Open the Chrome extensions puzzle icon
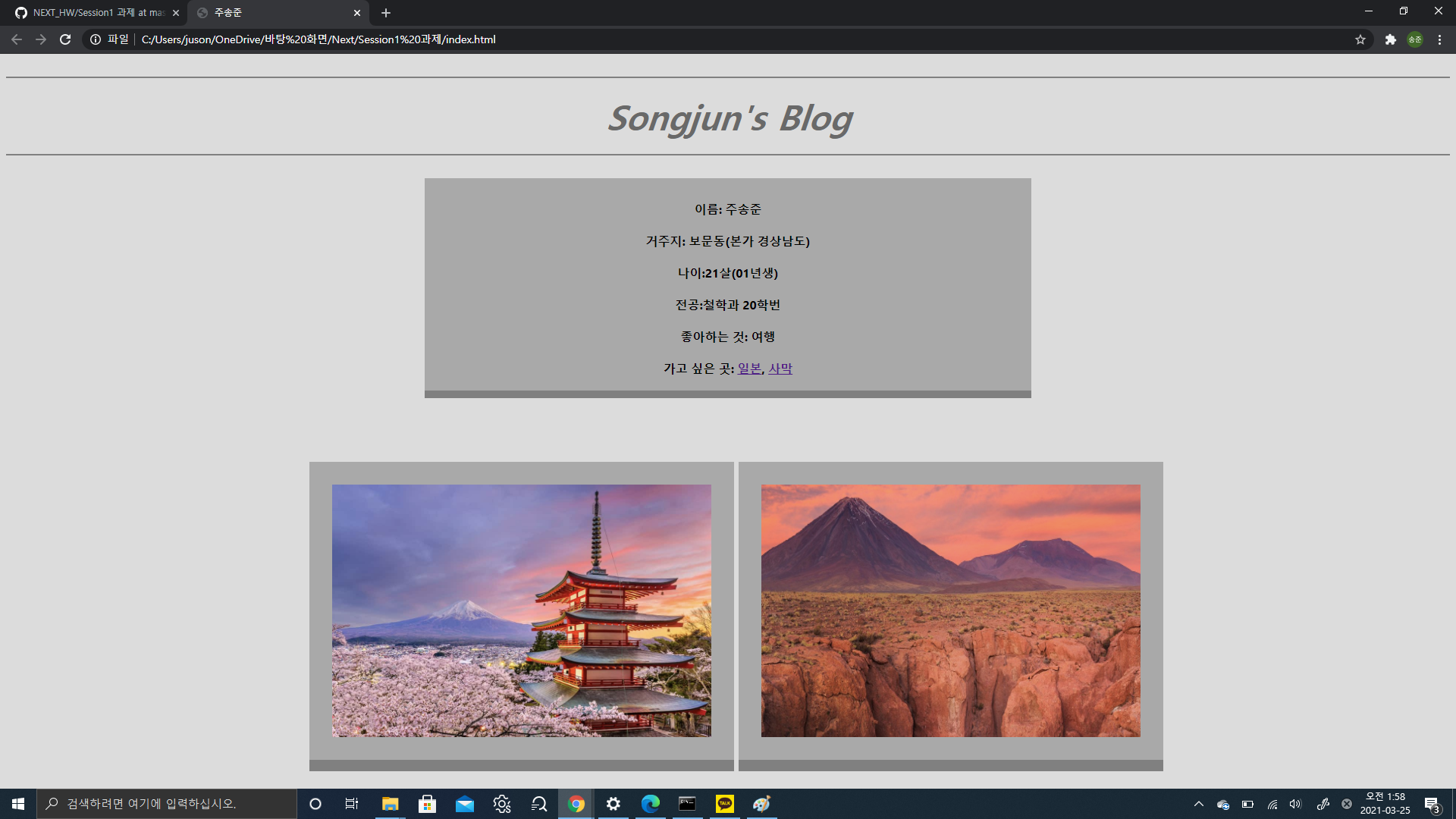Screen dimensions: 1456x819 pyautogui.click(x=1390, y=39)
